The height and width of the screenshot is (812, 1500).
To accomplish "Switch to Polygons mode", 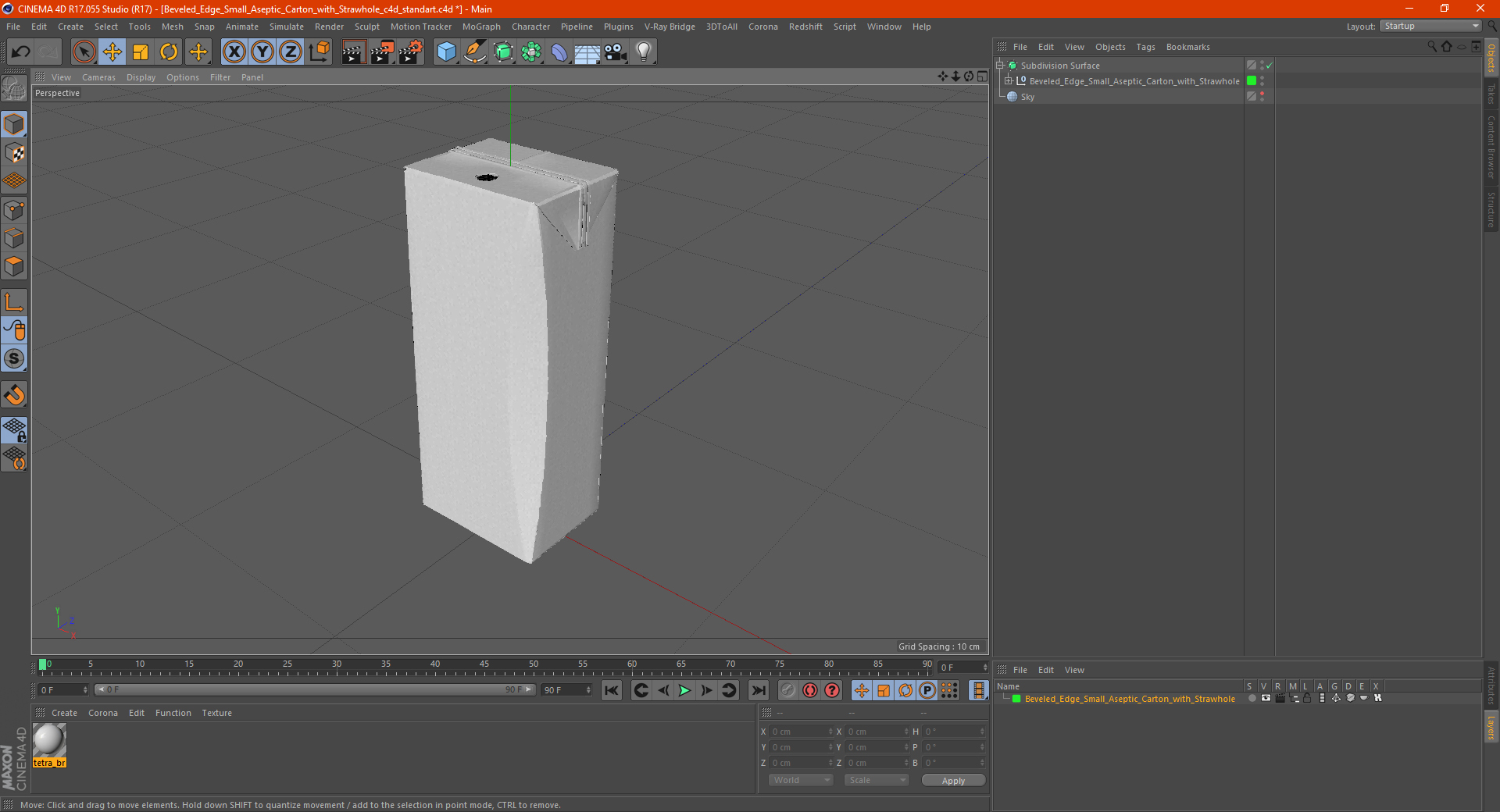I will click(14, 266).
